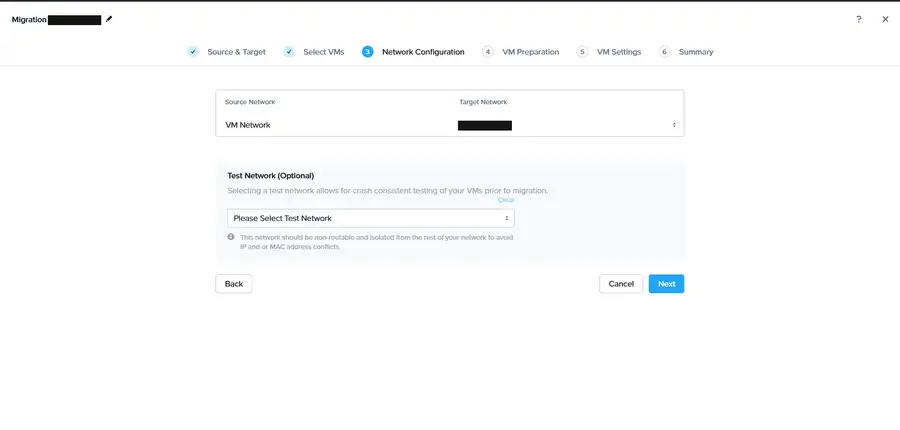Go to Select VMs step
Image resolution: width=900 pixels, height=430 pixels.
(324, 52)
